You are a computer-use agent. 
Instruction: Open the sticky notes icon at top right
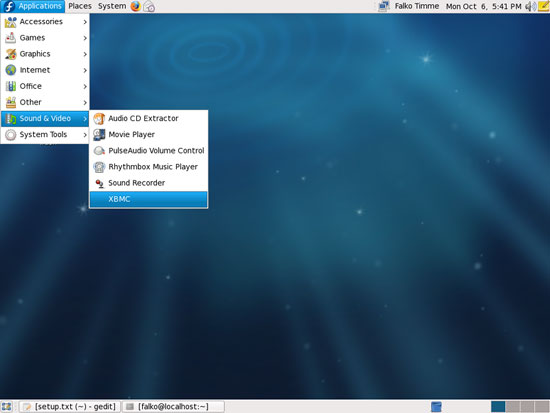pyautogui.click(x=543, y=6)
